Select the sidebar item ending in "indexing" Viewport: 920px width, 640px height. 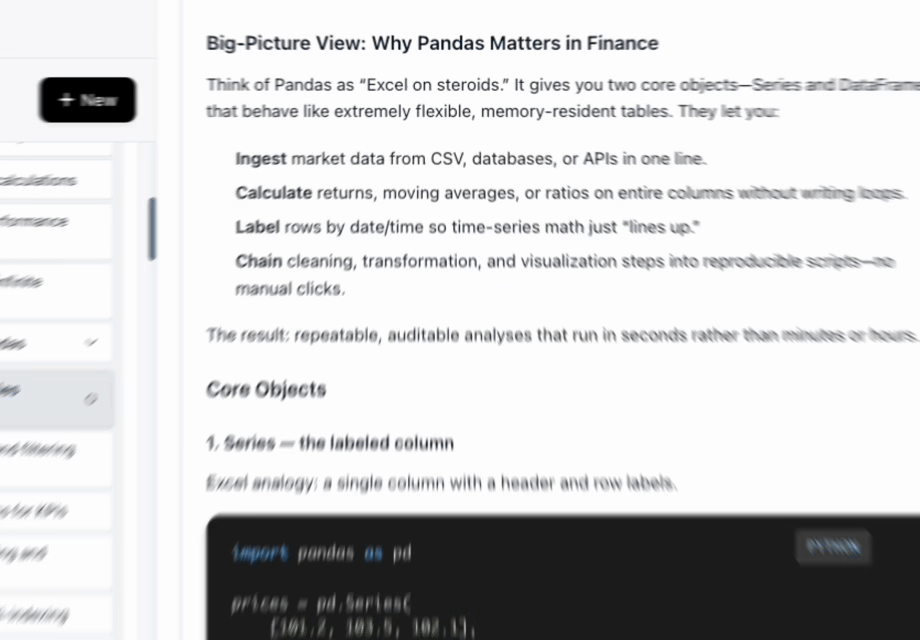[x=50, y=613]
